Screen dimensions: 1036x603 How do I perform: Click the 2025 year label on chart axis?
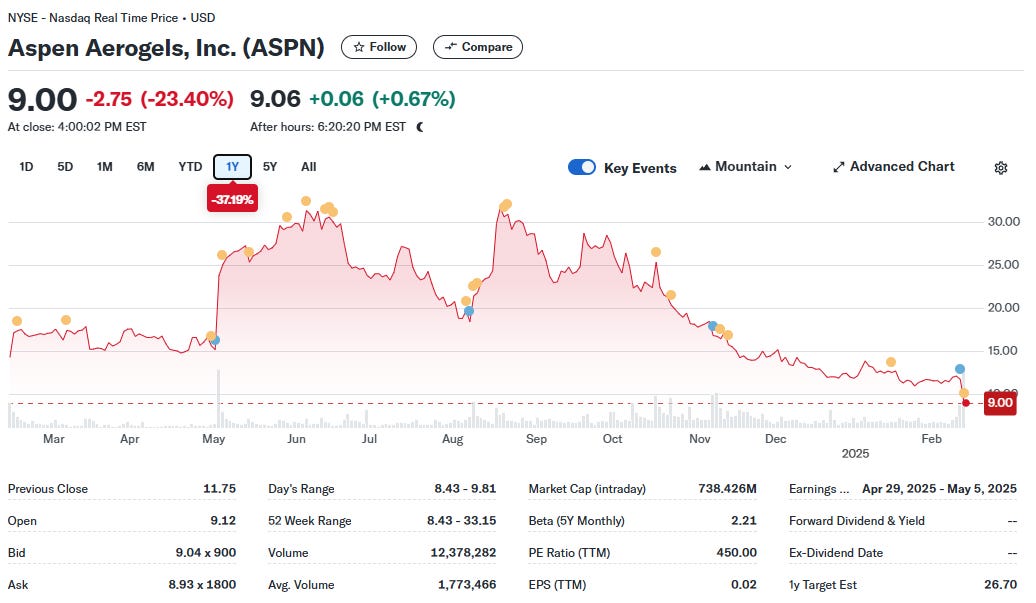tap(855, 454)
